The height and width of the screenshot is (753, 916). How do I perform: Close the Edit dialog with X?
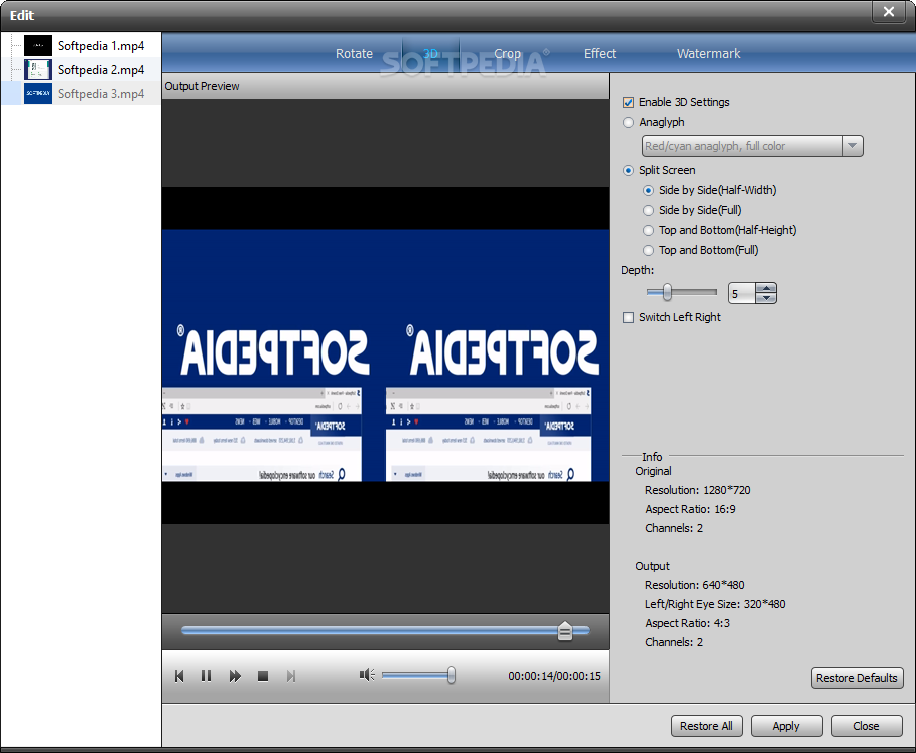click(x=889, y=12)
